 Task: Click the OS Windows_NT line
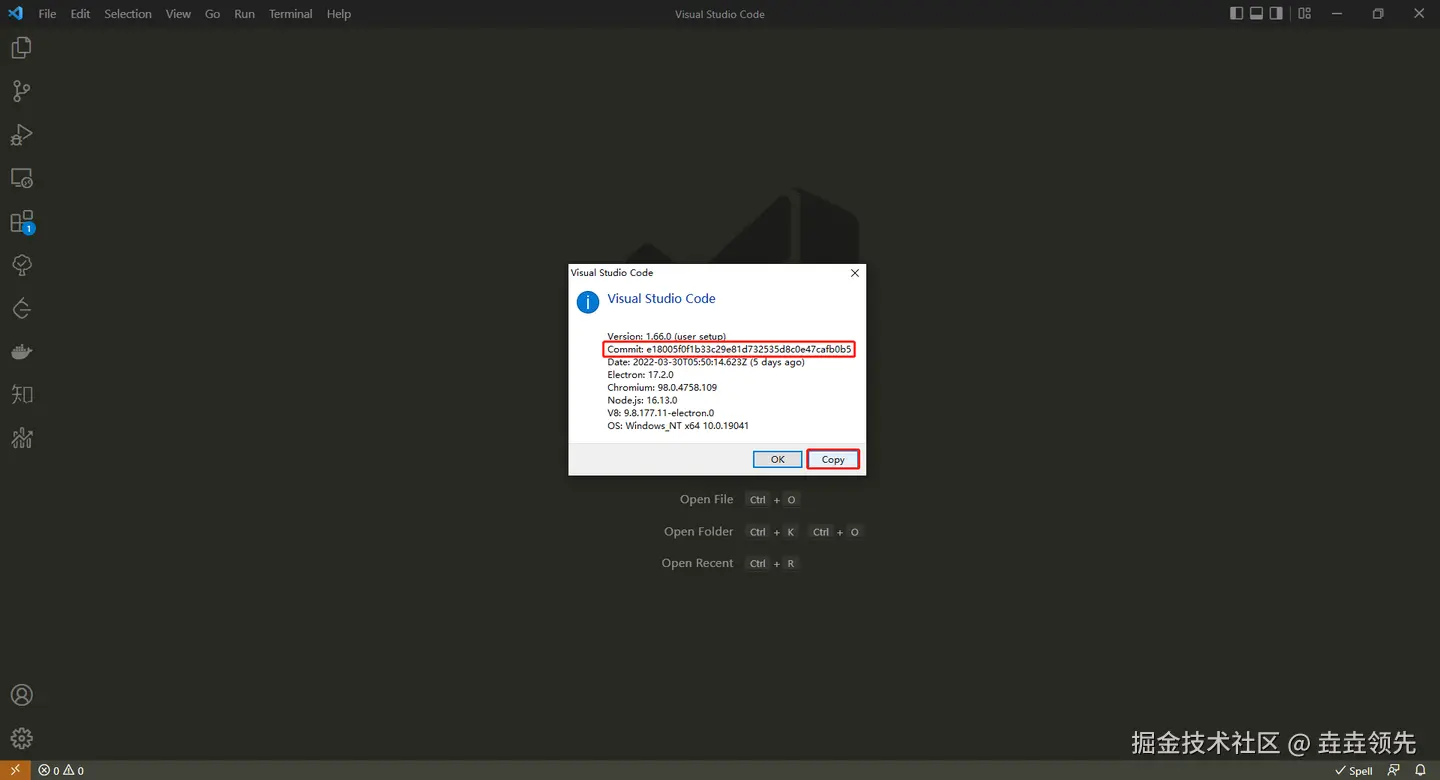coord(678,425)
